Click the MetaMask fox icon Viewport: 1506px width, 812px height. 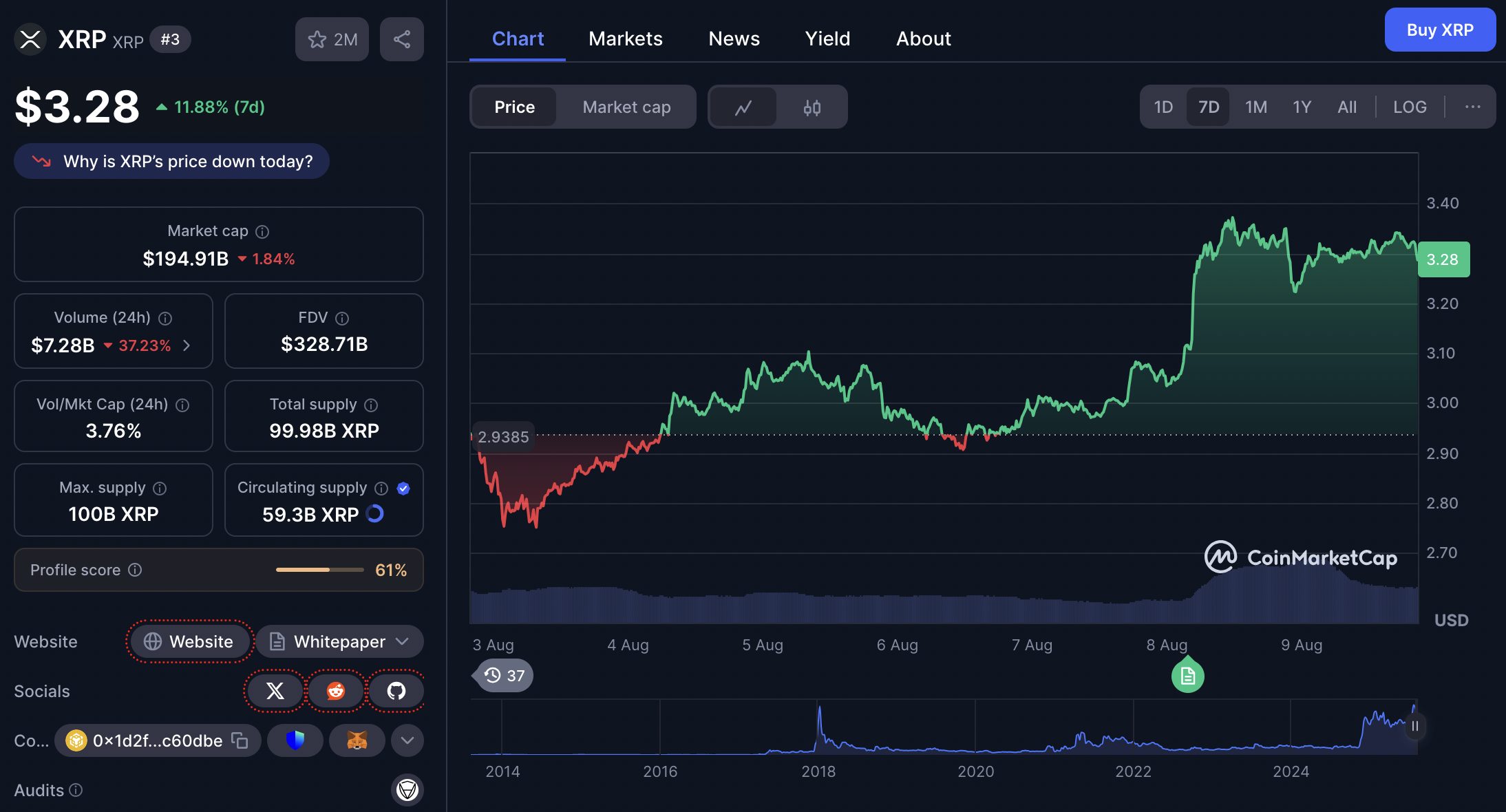coord(357,740)
